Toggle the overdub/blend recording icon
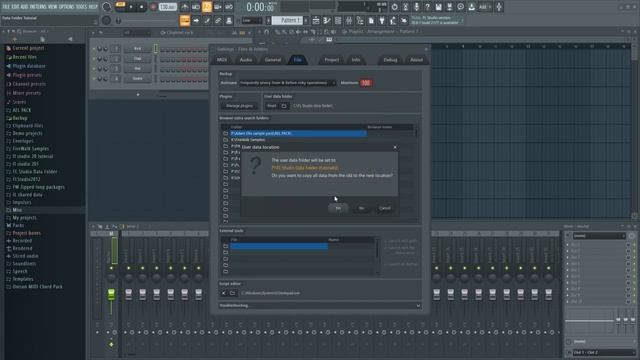The height and width of the screenshot is (360, 640). (x=218, y=7)
